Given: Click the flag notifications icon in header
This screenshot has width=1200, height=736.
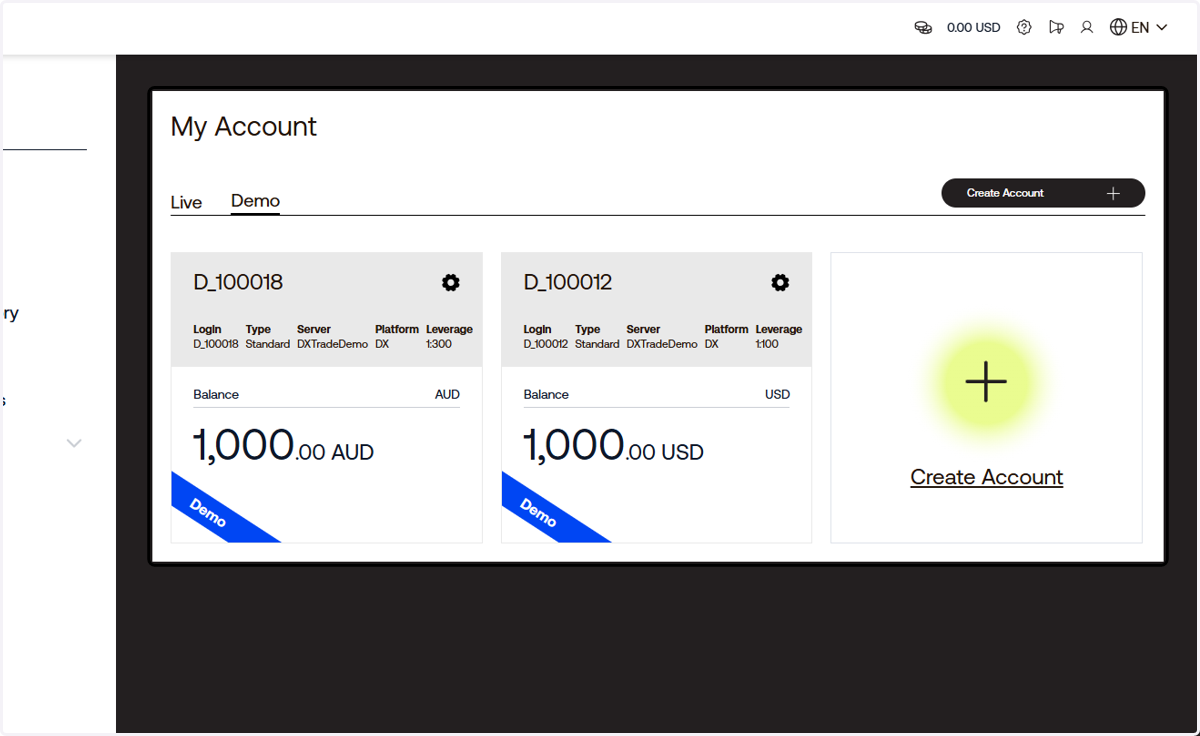Looking at the screenshot, I should coord(1056,28).
